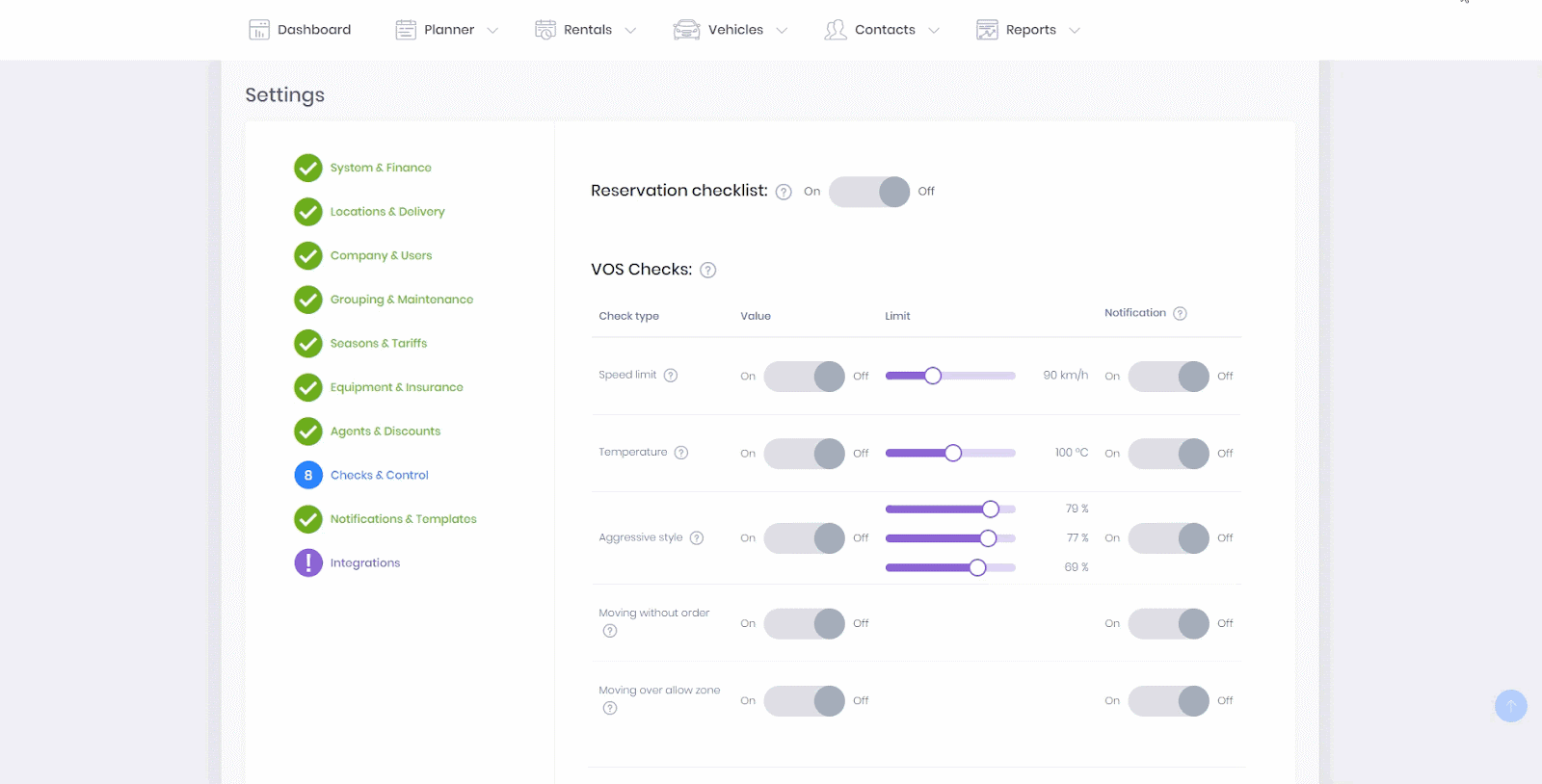Click the help icon beside Aggressive style

[x=697, y=538]
